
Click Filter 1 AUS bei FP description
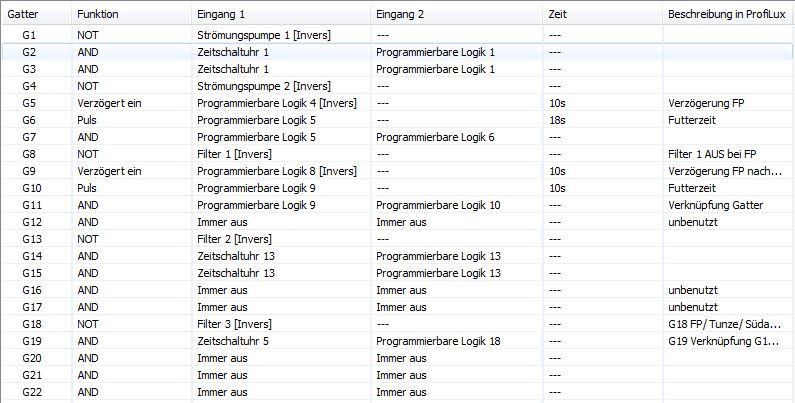pyautogui.click(x=714, y=153)
